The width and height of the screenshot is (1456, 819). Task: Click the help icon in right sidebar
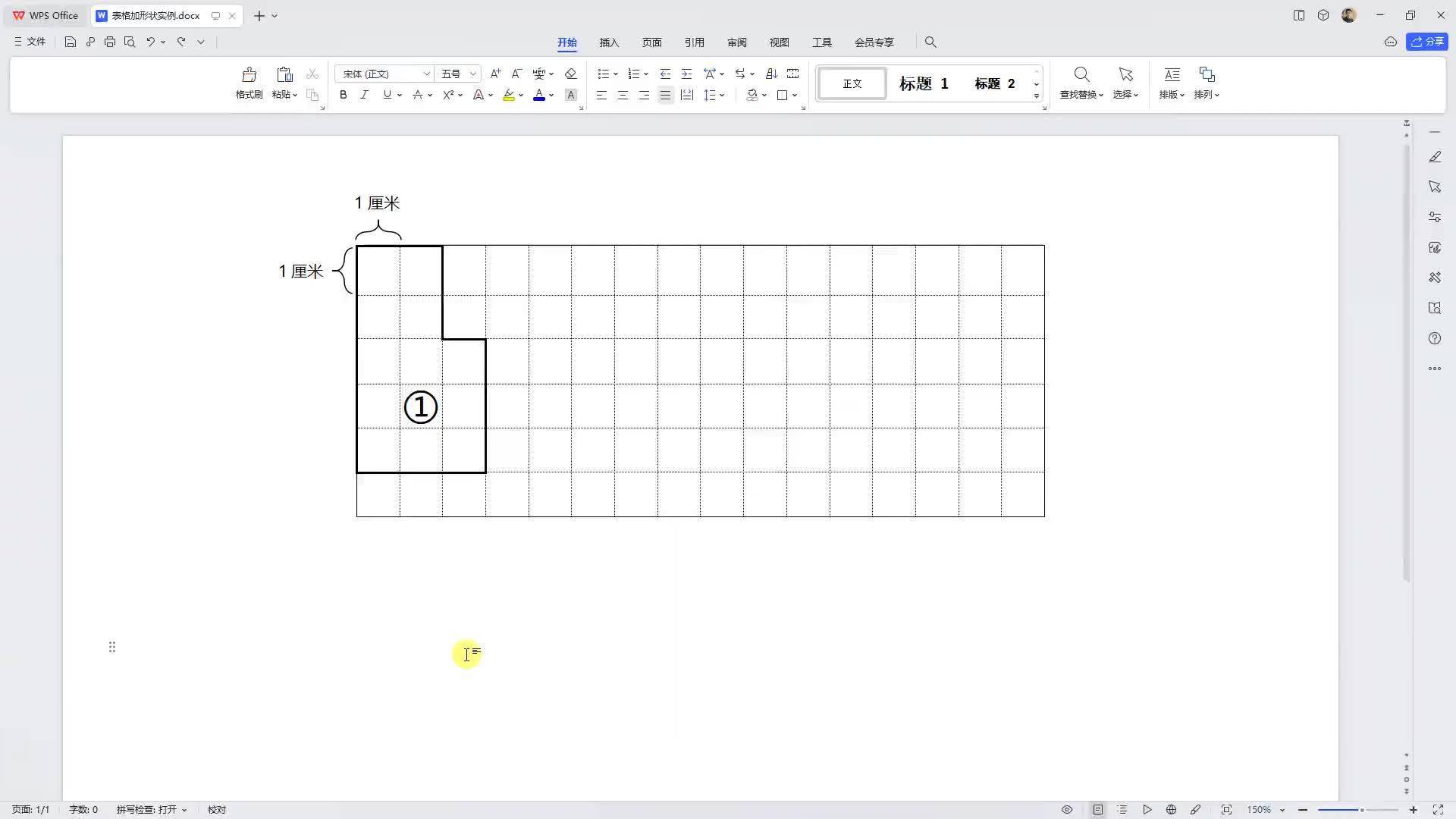click(x=1434, y=338)
